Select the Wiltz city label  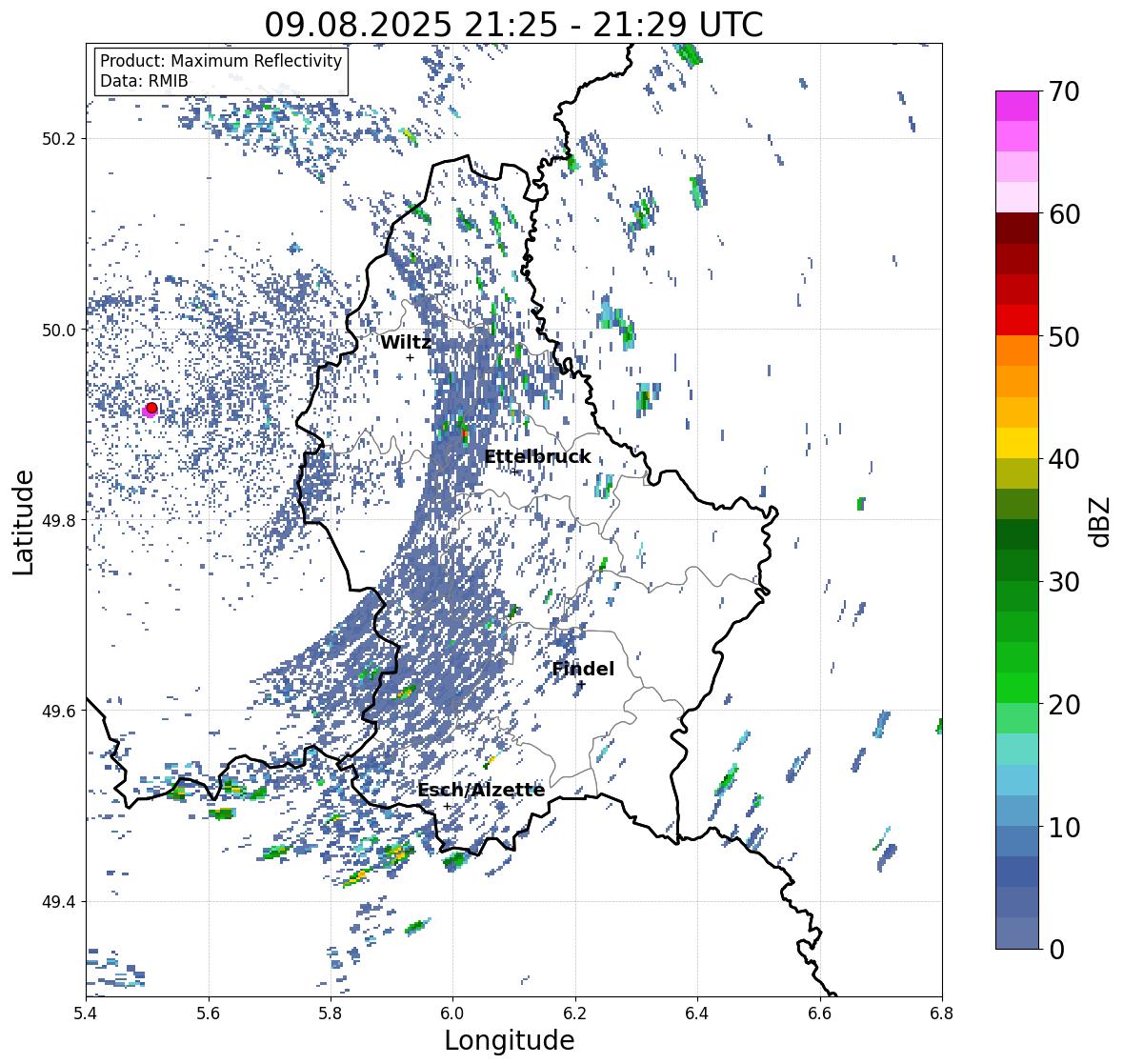(406, 342)
